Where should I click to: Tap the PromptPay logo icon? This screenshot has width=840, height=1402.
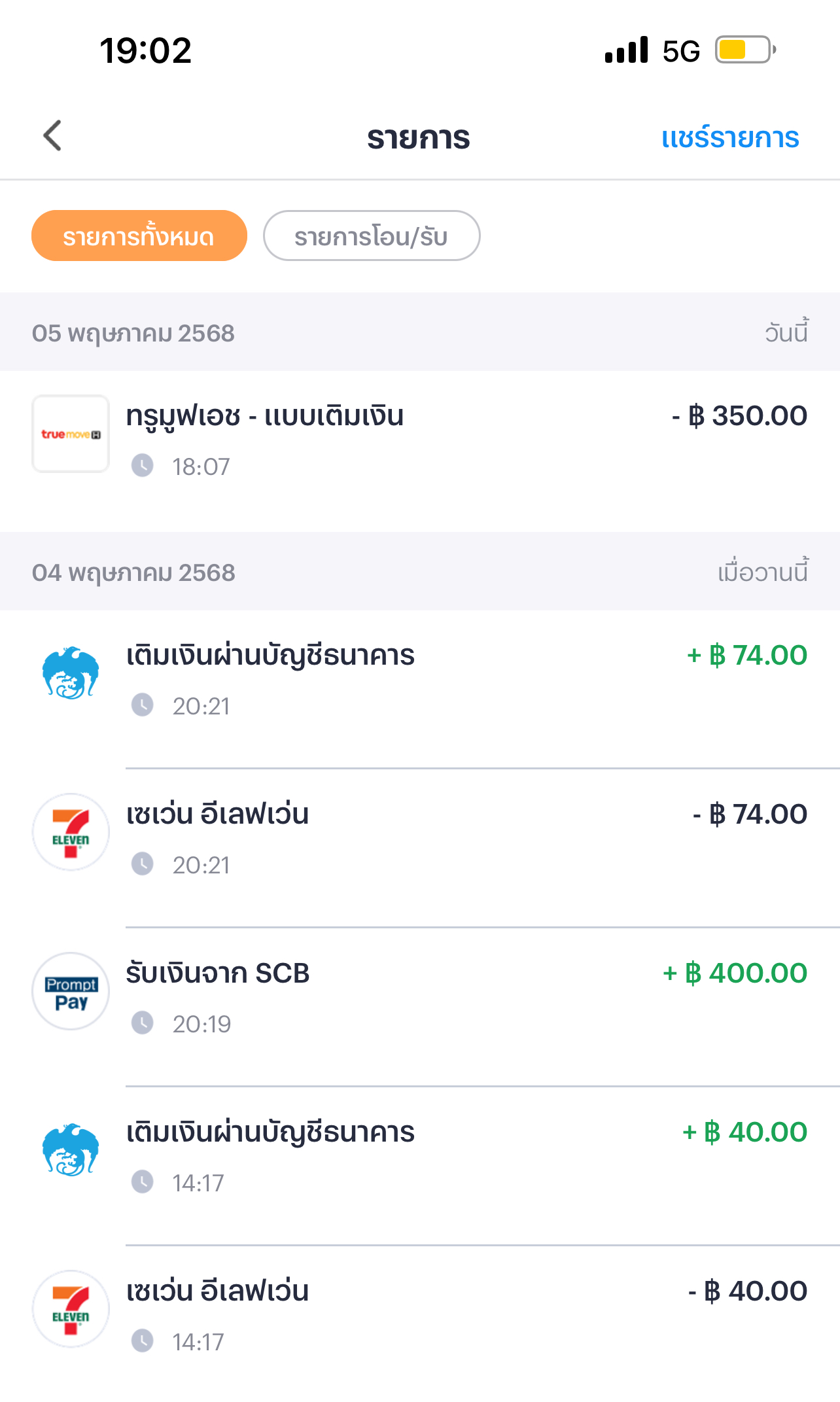tap(71, 991)
